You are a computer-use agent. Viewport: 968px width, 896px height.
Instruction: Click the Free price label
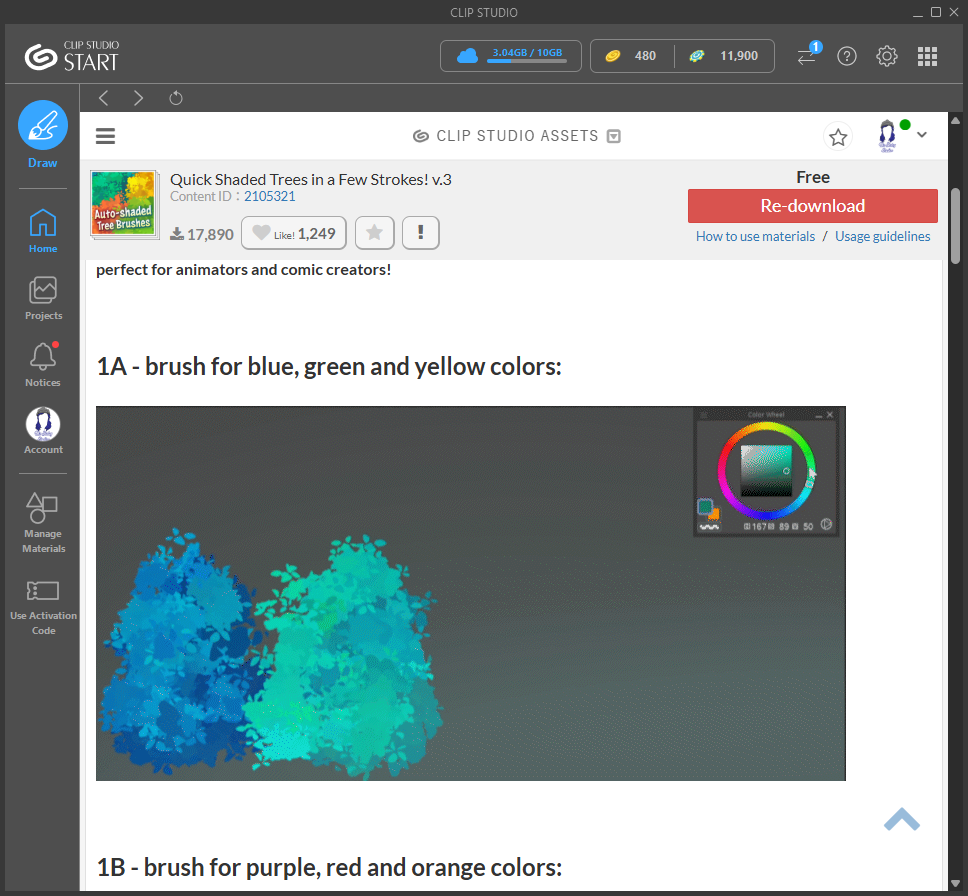(812, 177)
